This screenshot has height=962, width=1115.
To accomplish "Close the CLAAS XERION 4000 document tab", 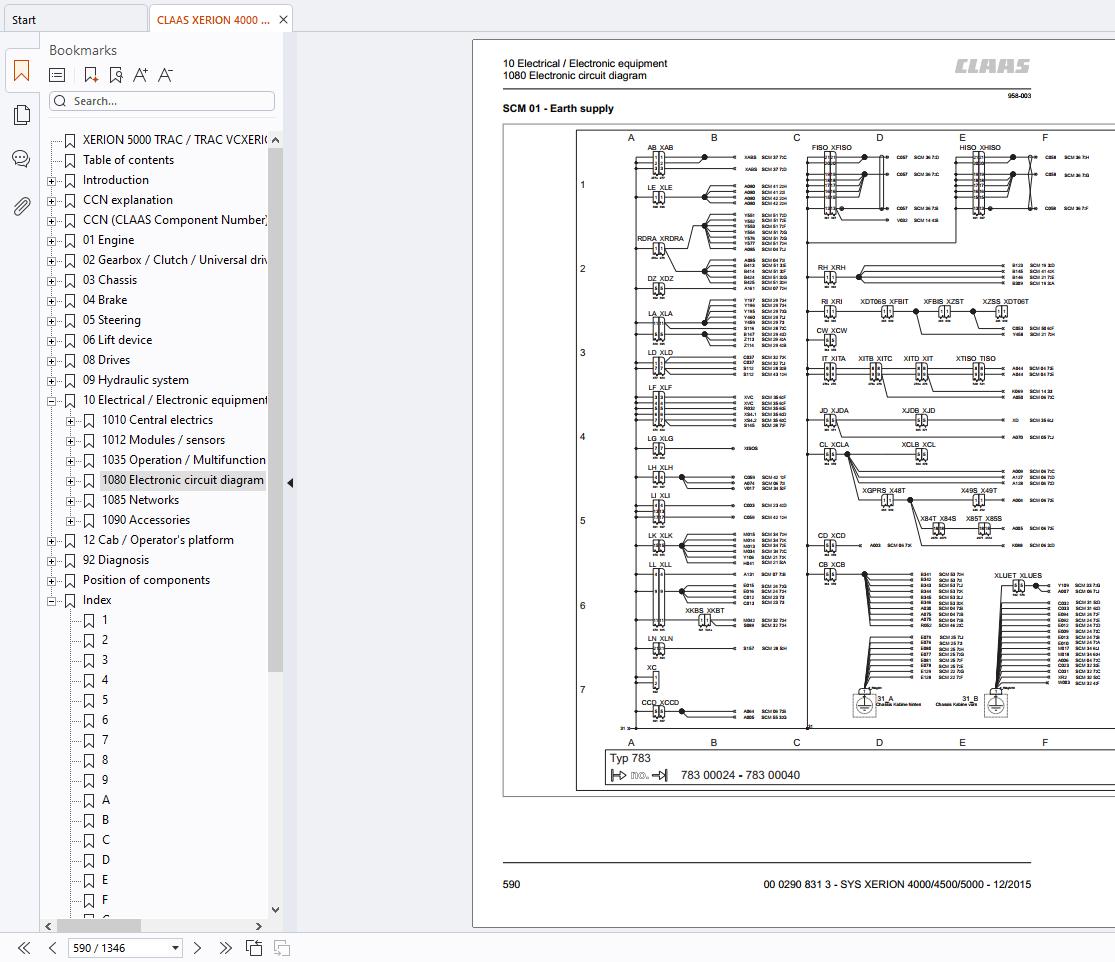I will coord(284,20).
